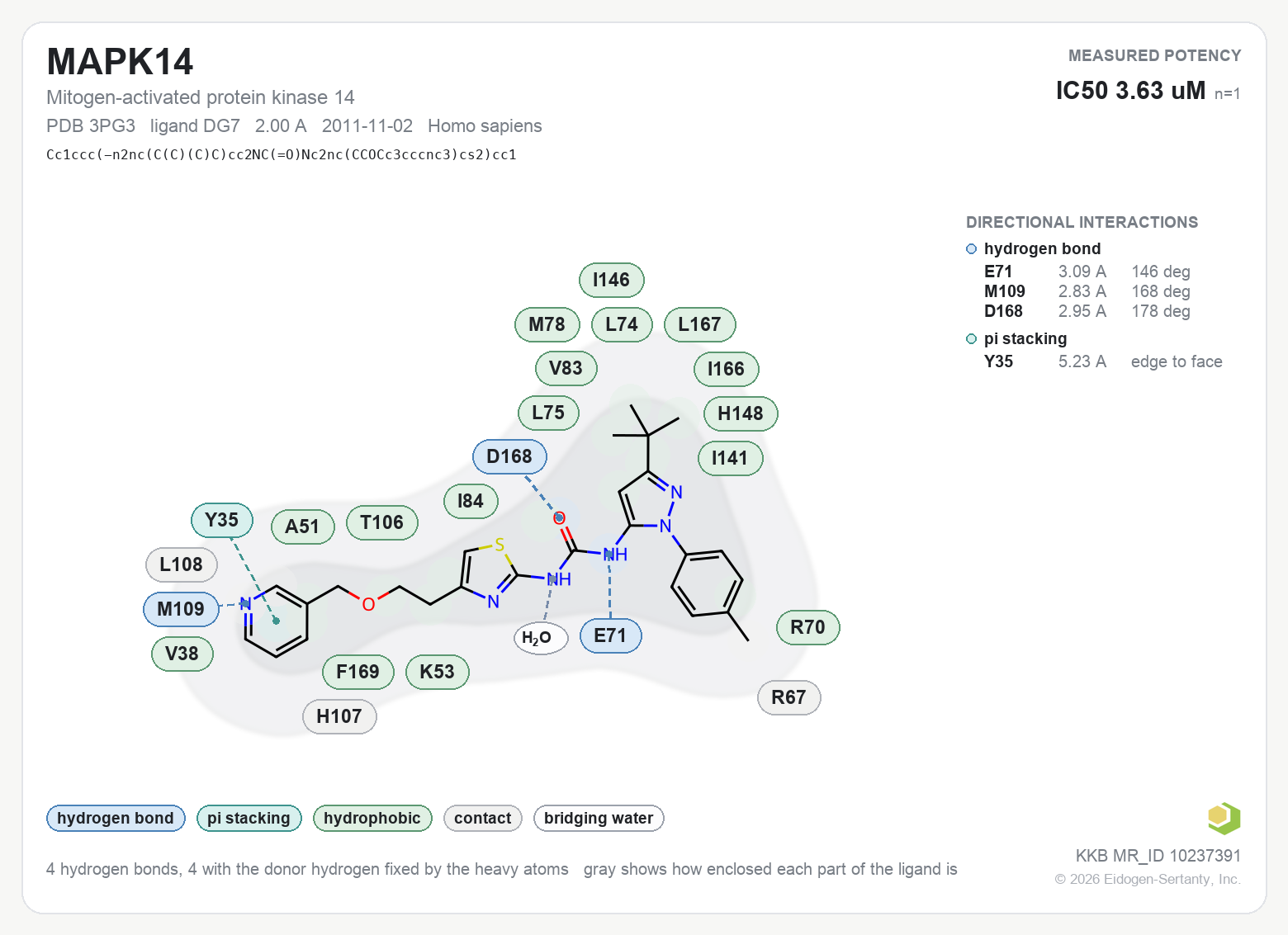1288x935 pixels.
Task: Click the SMILES string text
Action: point(282,154)
